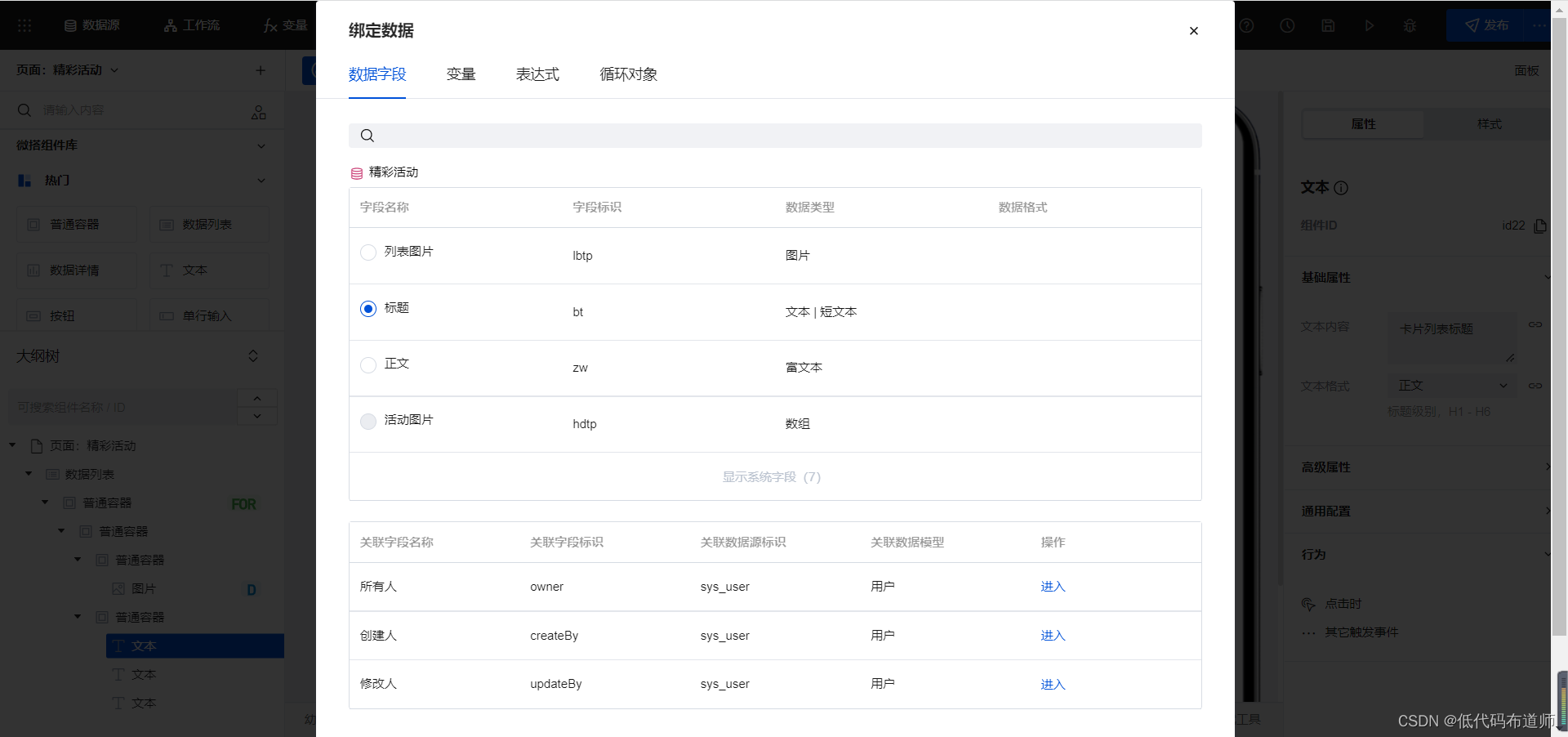Image resolution: width=1568 pixels, height=737 pixels.
Task: Switch to the 表达式 tab
Action: tap(537, 74)
